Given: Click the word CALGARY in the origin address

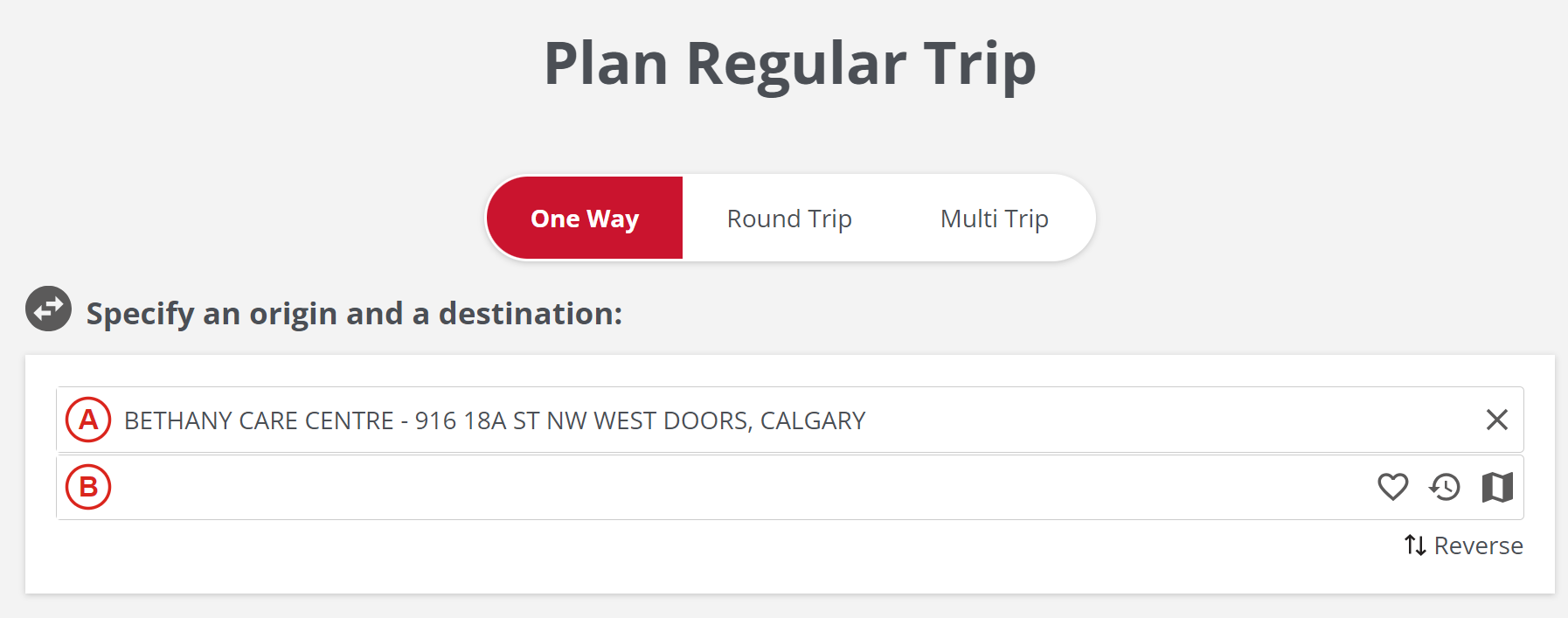Looking at the screenshot, I should pyautogui.click(x=812, y=420).
